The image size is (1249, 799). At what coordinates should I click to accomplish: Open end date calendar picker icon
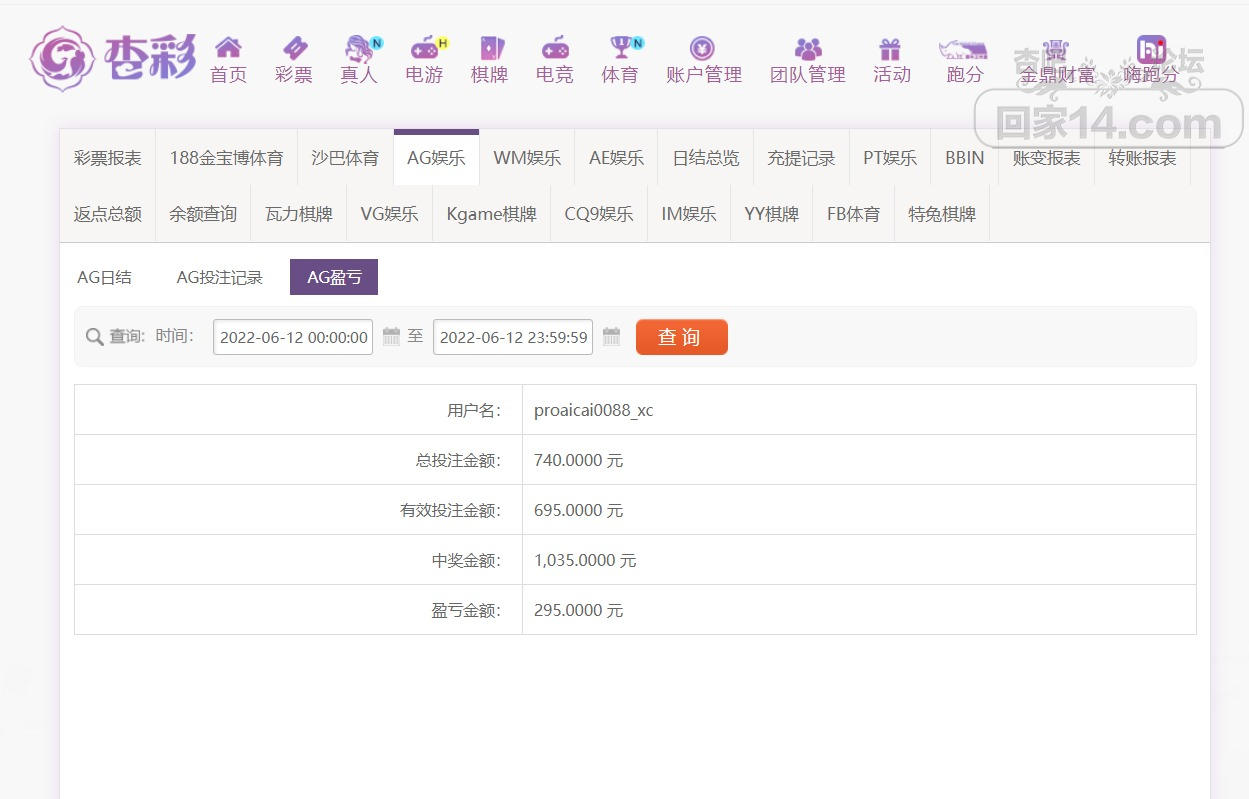611,337
